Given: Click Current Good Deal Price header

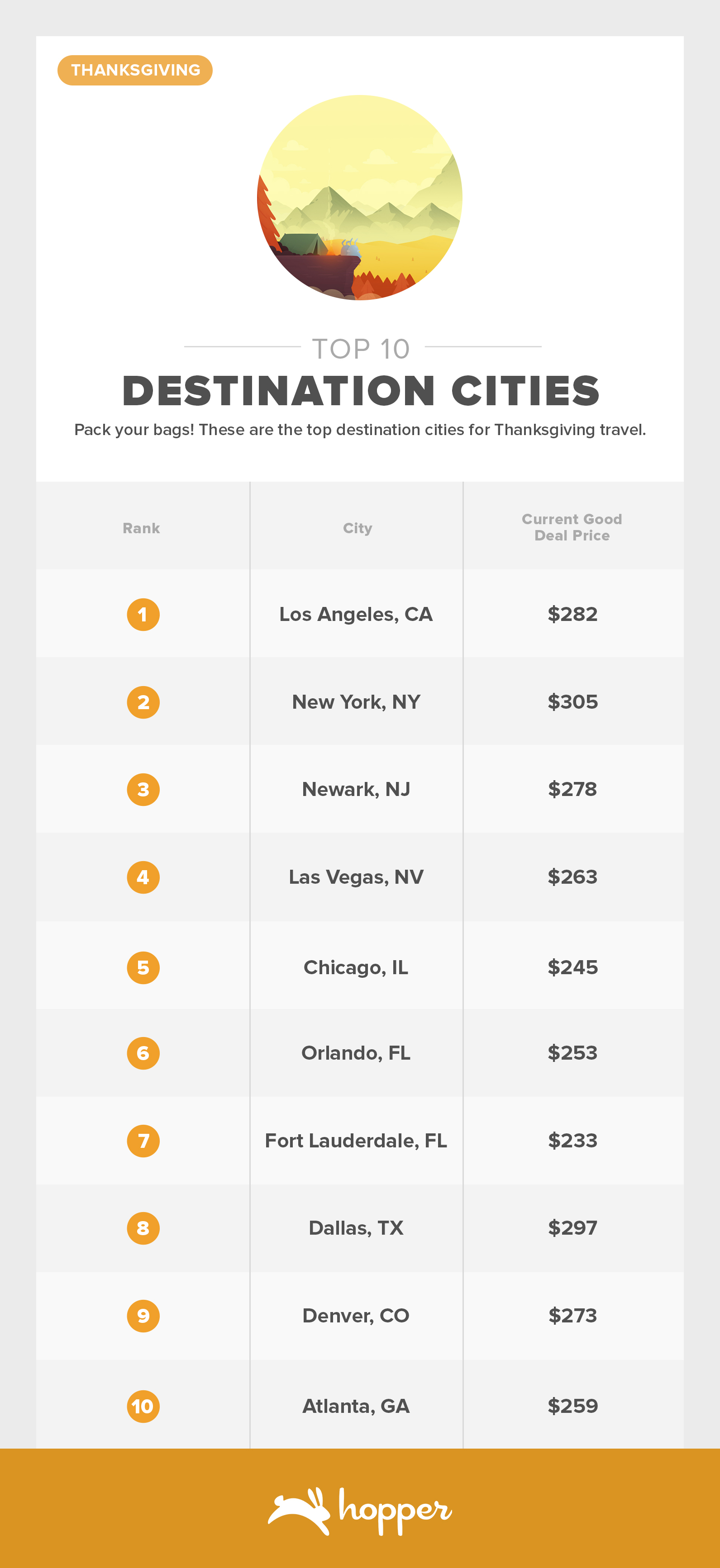Looking at the screenshot, I should [x=572, y=528].
